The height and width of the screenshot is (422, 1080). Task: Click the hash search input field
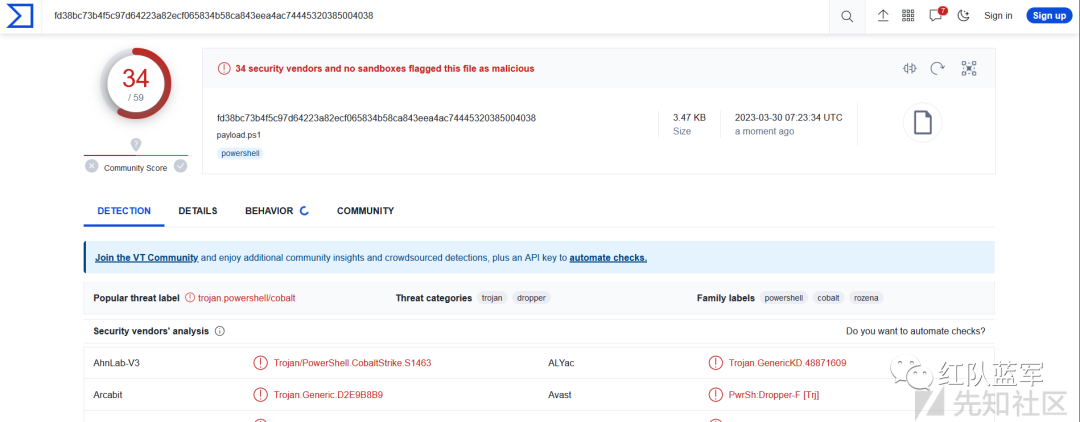pyautogui.click(x=435, y=16)
